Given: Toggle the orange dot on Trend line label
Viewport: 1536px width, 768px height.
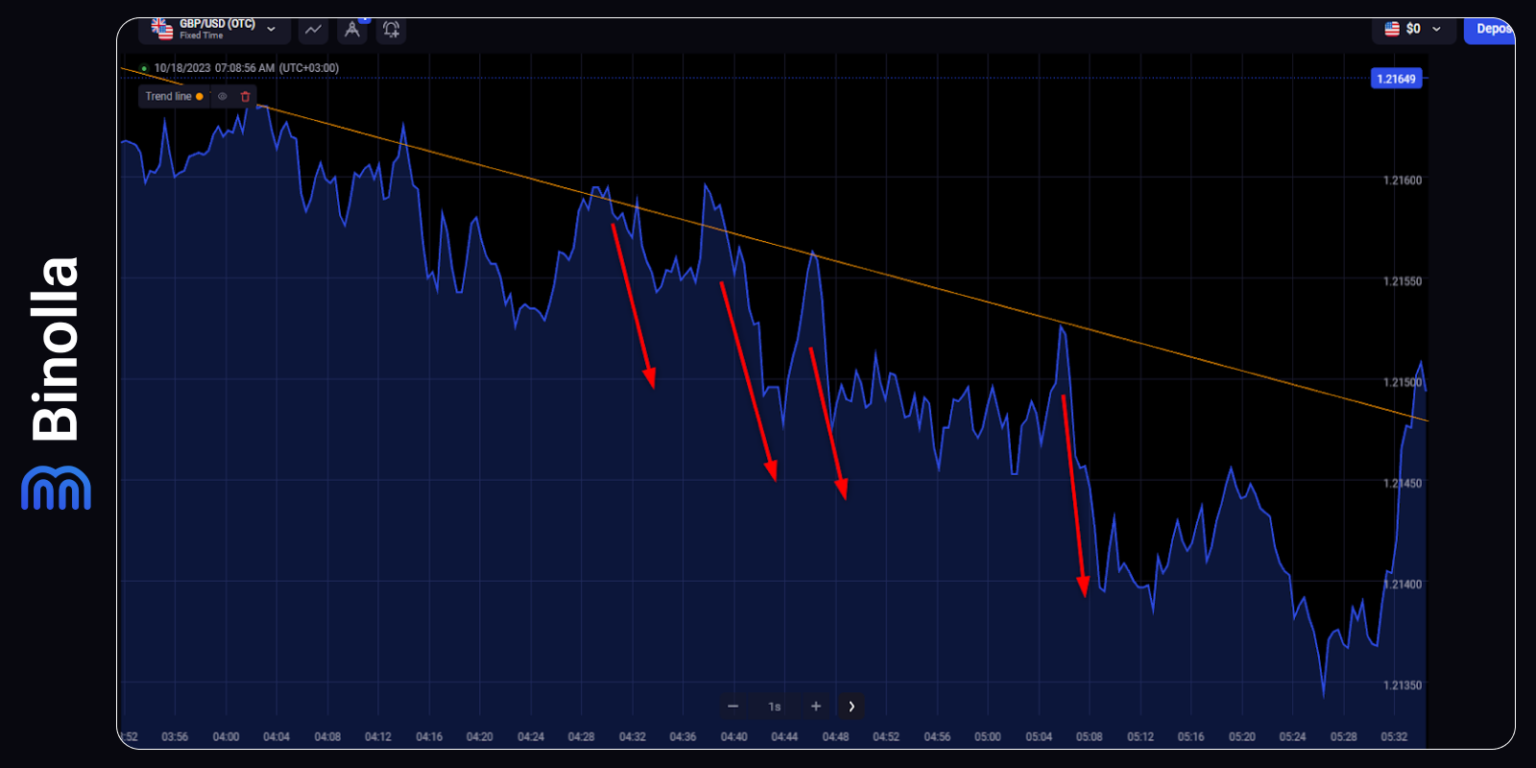Looking at the screenshot, I should tap(200, 96).
